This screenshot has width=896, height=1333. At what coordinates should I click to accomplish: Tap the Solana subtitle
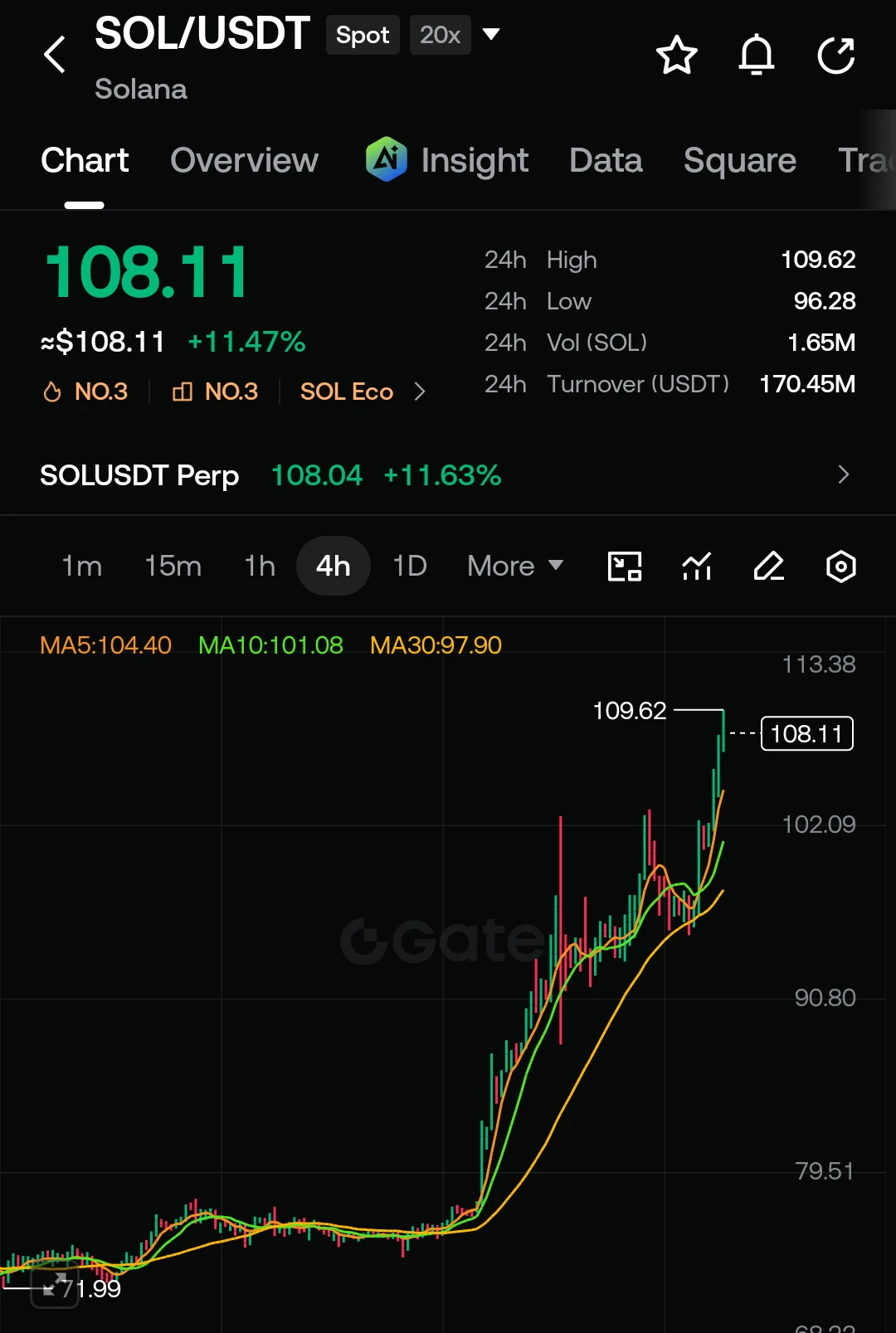141,89
